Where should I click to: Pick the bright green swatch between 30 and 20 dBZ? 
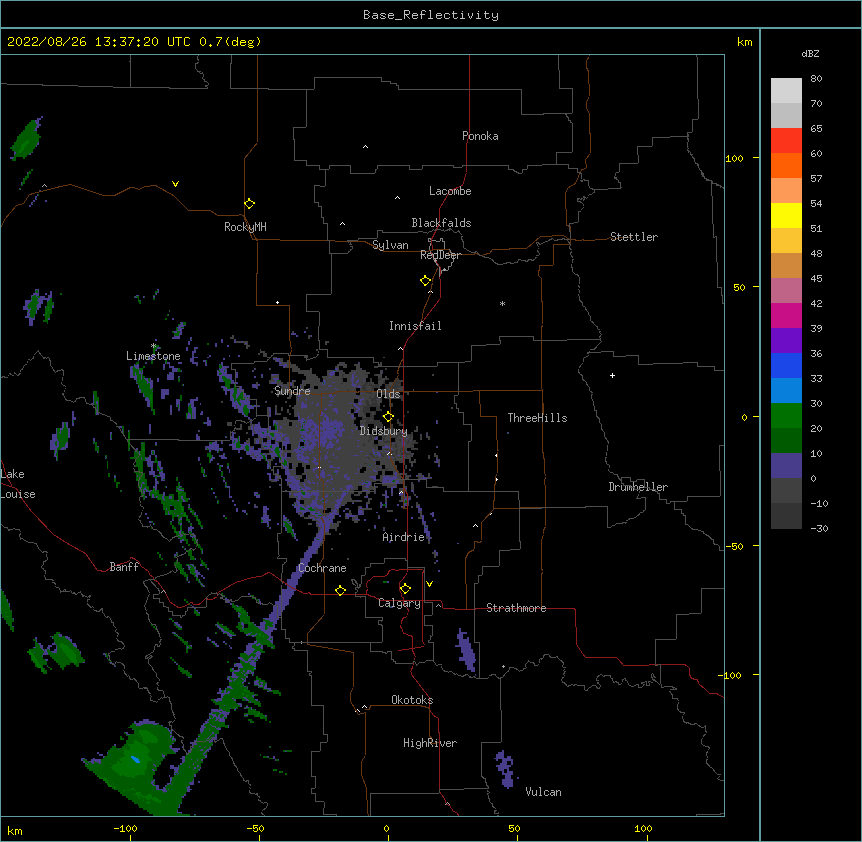tap(786, 416)
